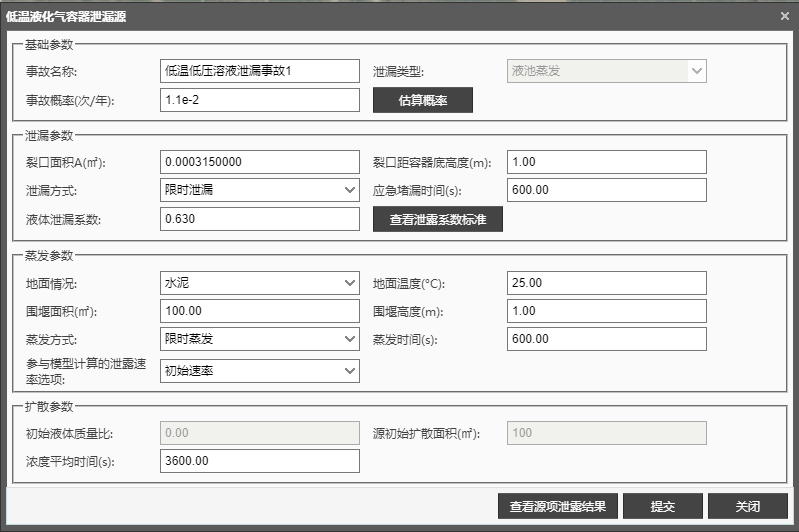Close the dialog with the X icon
This screenshot has height=532, width=799.
784,16
